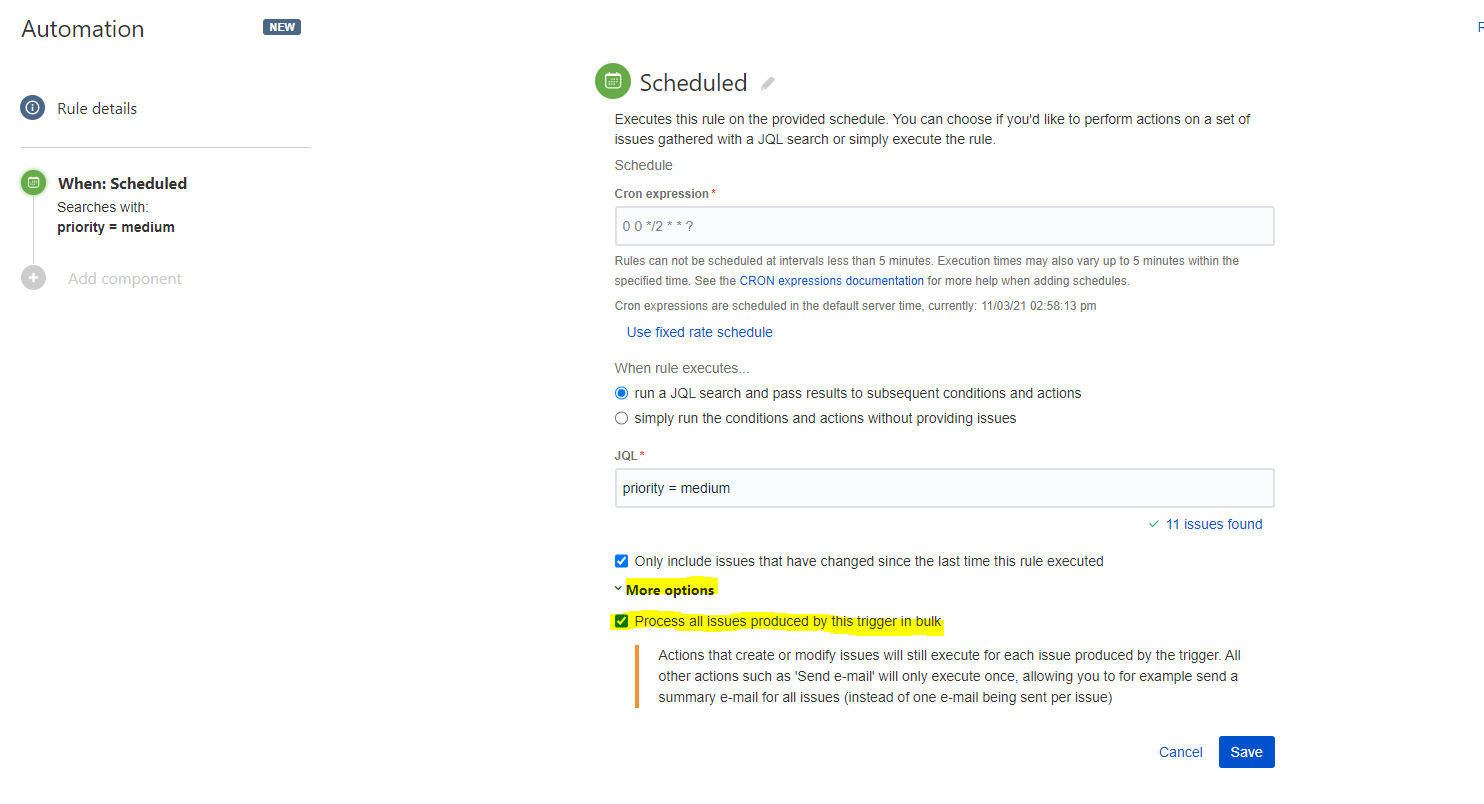Open the '11 issues found' results link
Screen dimensions: 1484x804
click(1214, 523)
